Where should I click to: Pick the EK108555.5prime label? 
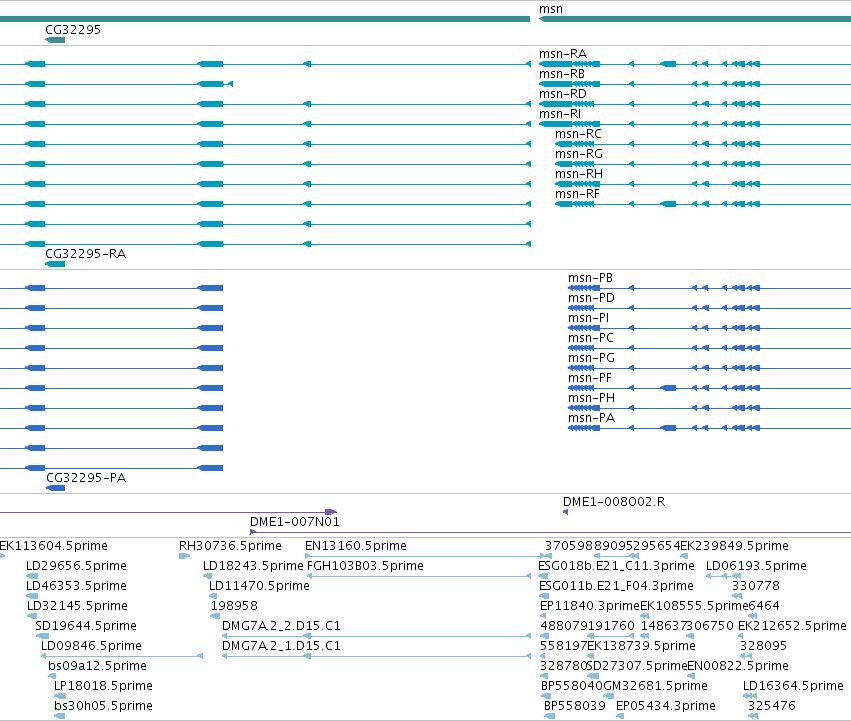pyautogui.click(x=694, y=606)
